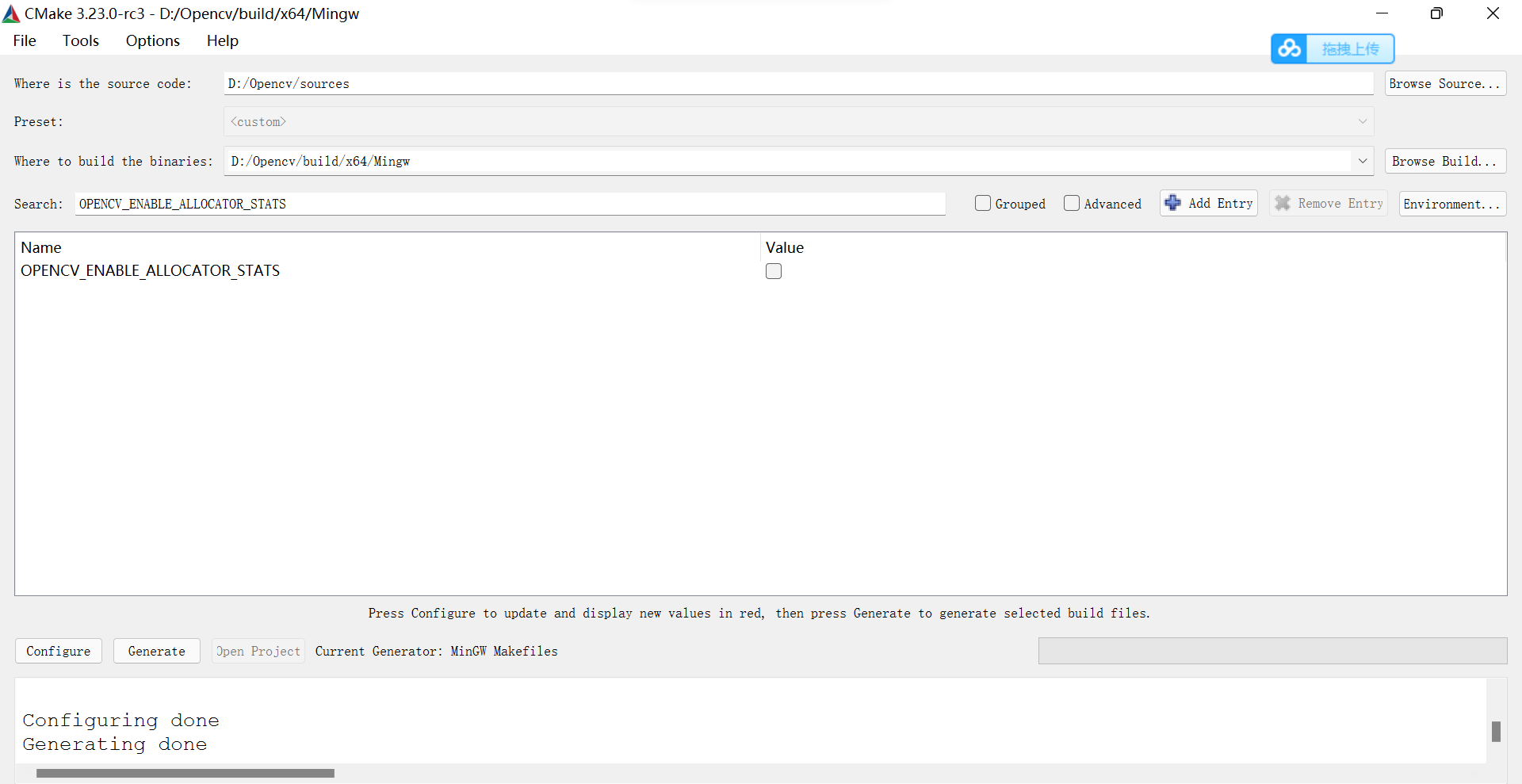Click the output log horizontal scrollbar thumb
This screenshot has width=1522, height=784.
pyautogui.click(x=185, y=773)
